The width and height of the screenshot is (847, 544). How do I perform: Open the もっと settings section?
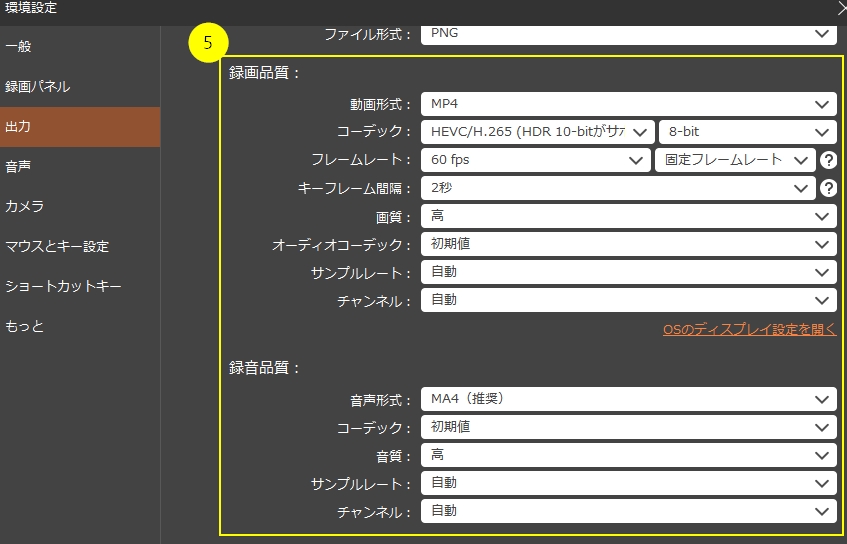[x=80, y=326]
